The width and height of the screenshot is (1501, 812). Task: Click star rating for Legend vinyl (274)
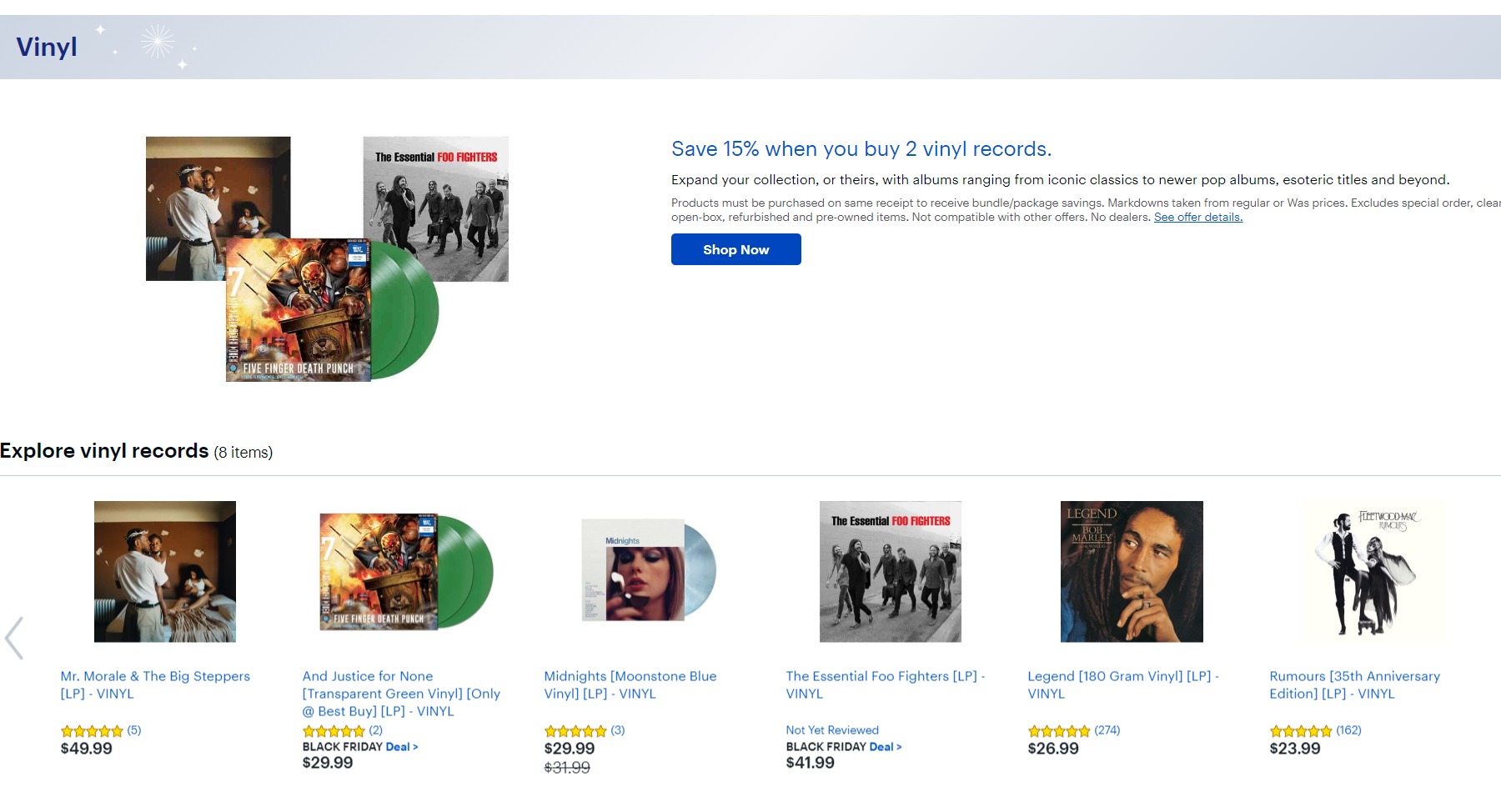click(x=1059, y=731)
